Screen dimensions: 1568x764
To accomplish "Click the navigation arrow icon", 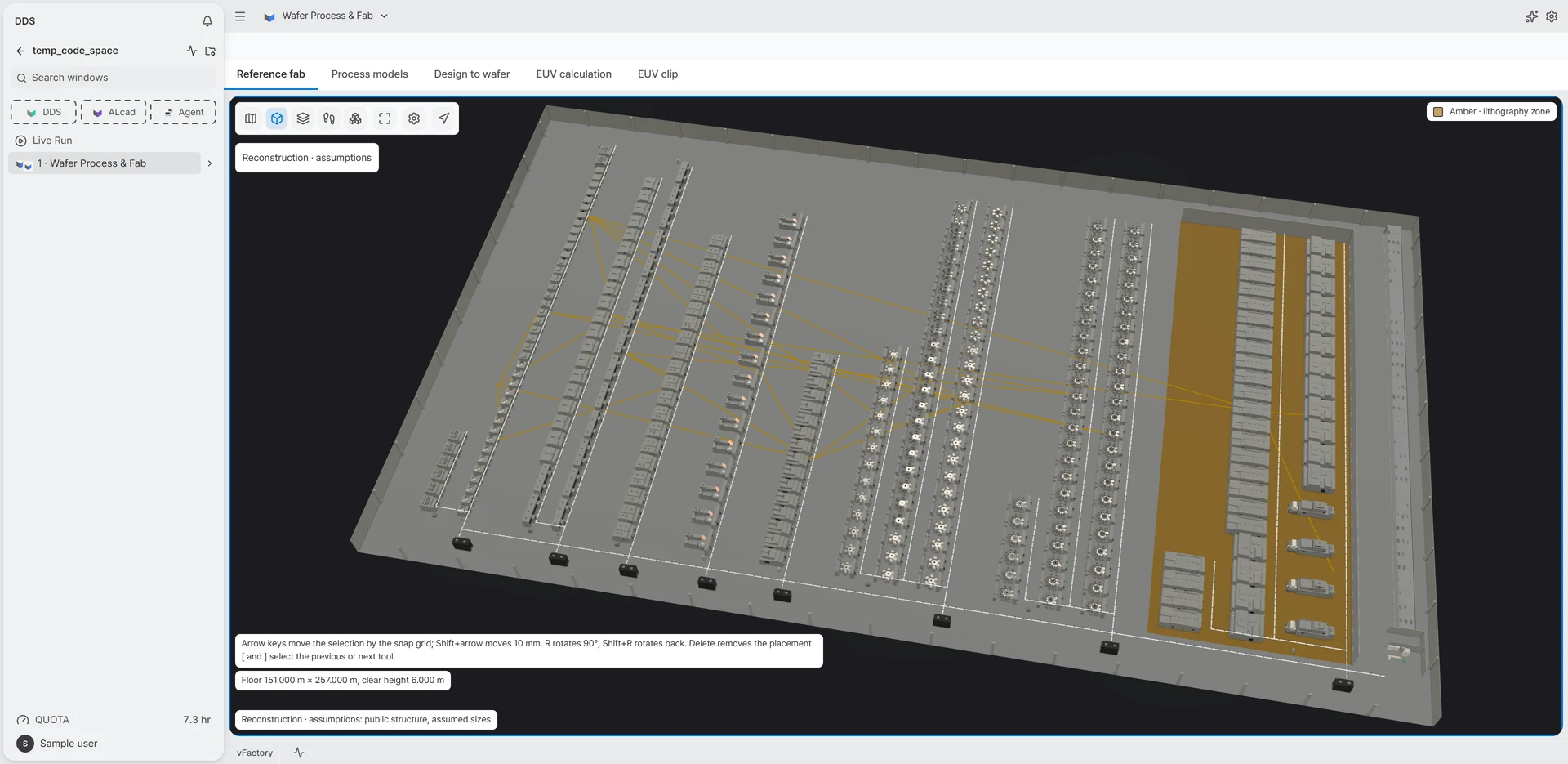I will point(443,118).
